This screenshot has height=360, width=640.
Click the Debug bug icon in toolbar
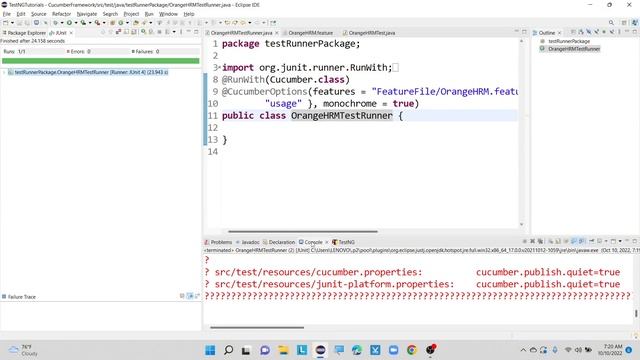pyautogui.click(x=55, y=23)
